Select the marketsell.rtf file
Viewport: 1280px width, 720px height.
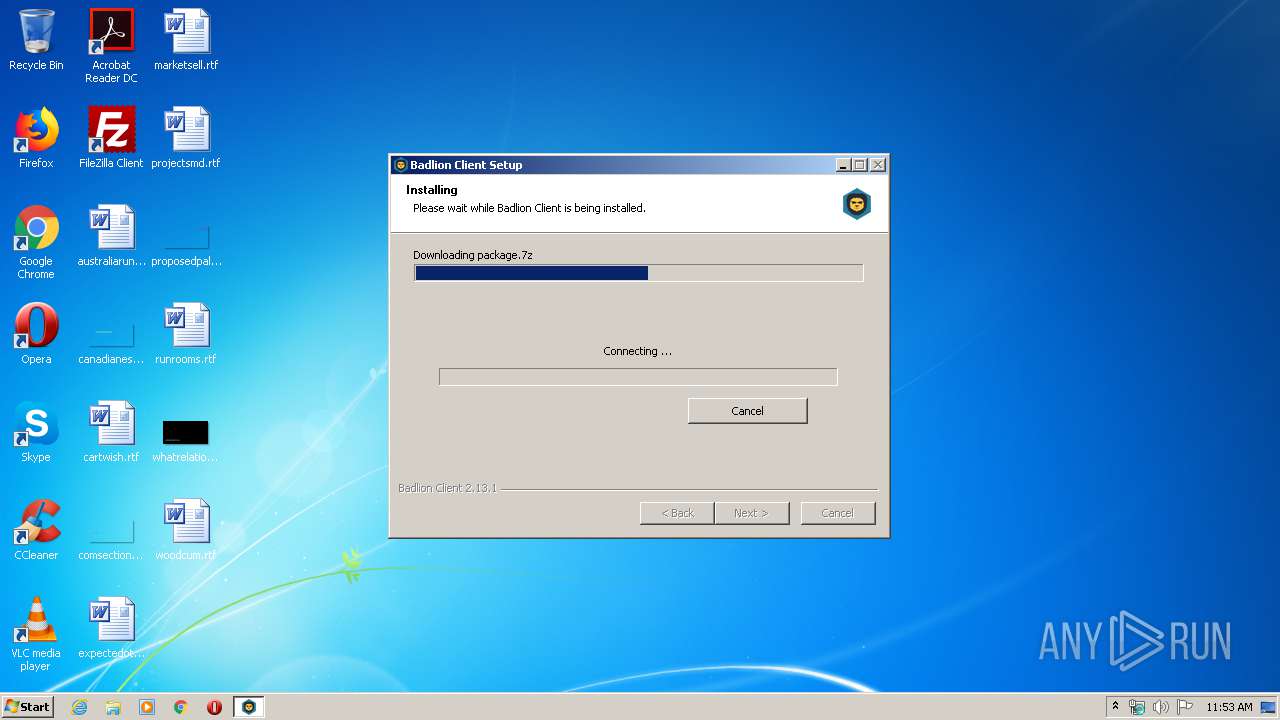click(x=186, y=40)
